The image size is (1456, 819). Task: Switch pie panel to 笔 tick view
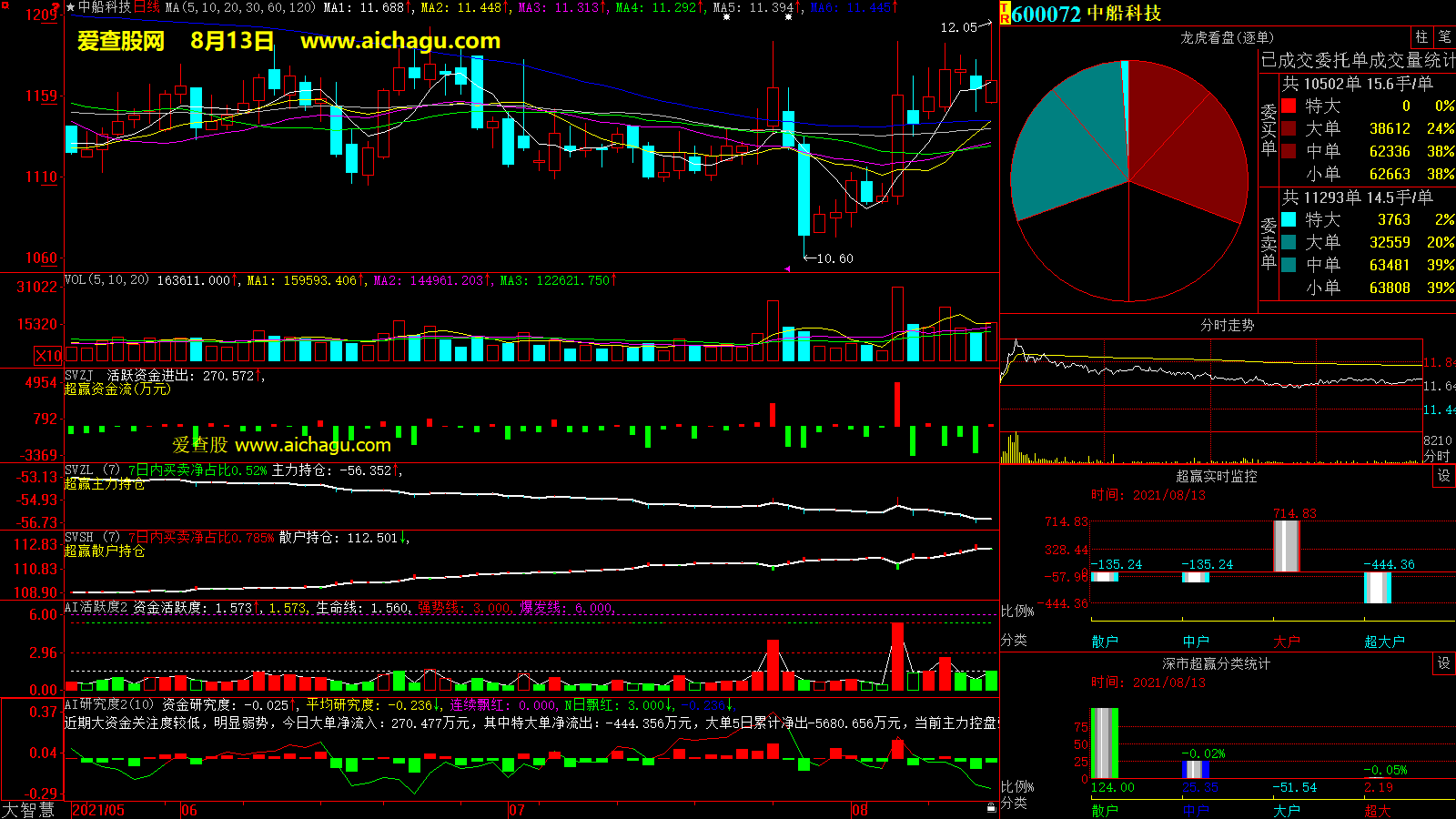point(1444,37)
